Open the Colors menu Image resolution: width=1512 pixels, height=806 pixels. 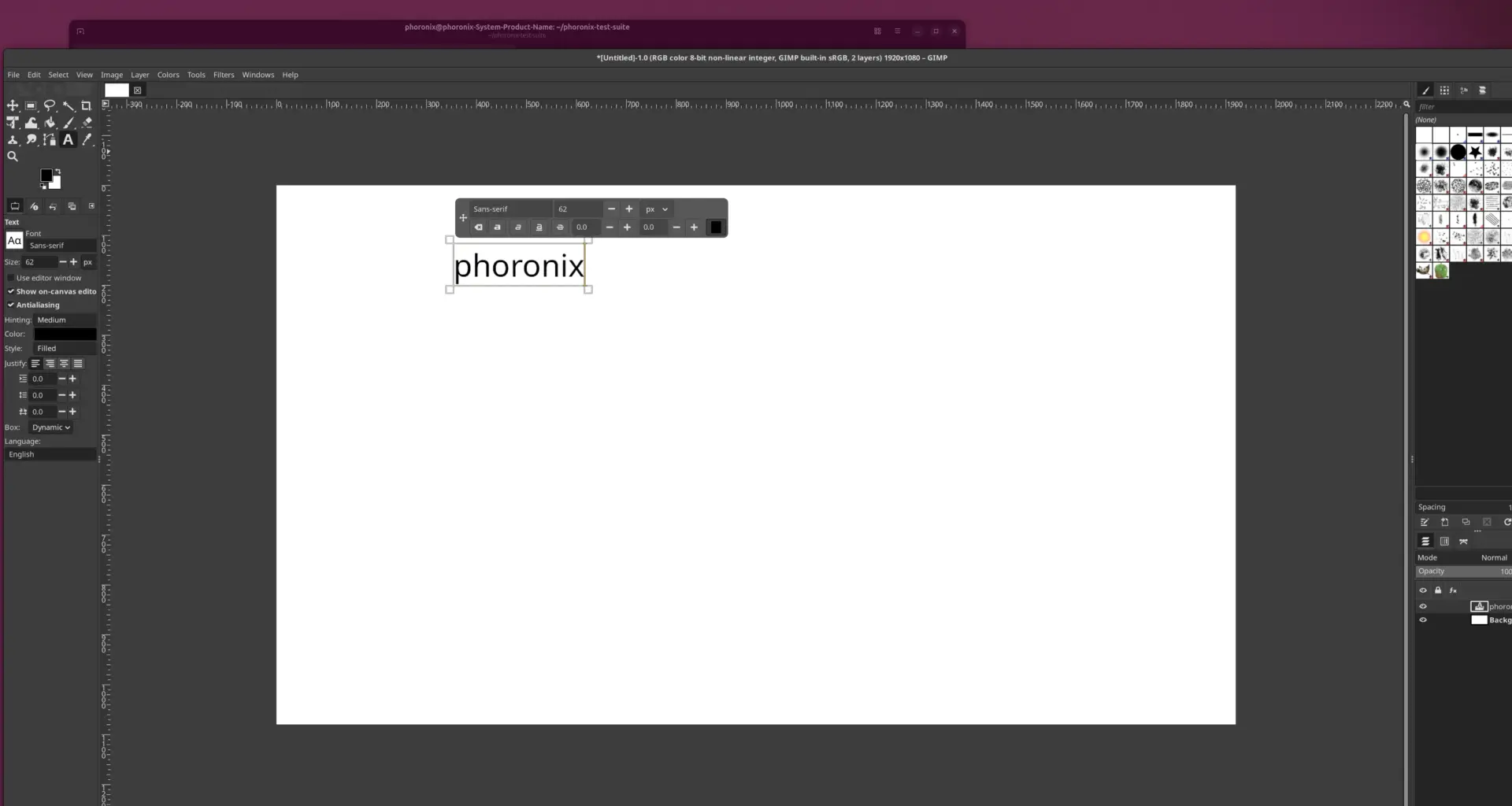click(168, 75)
